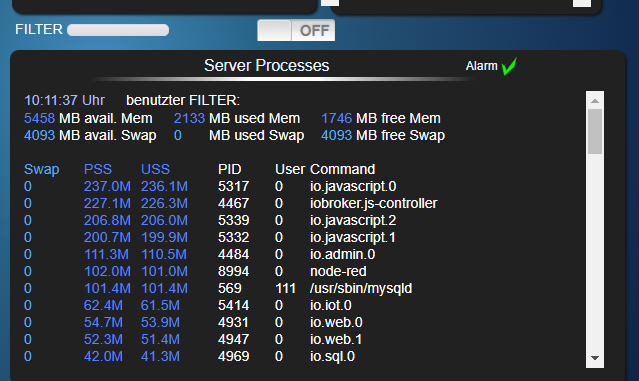This screenshot has height=381, width=639.
Task: Select the io.javascript.0 process row
Action: 210,186
